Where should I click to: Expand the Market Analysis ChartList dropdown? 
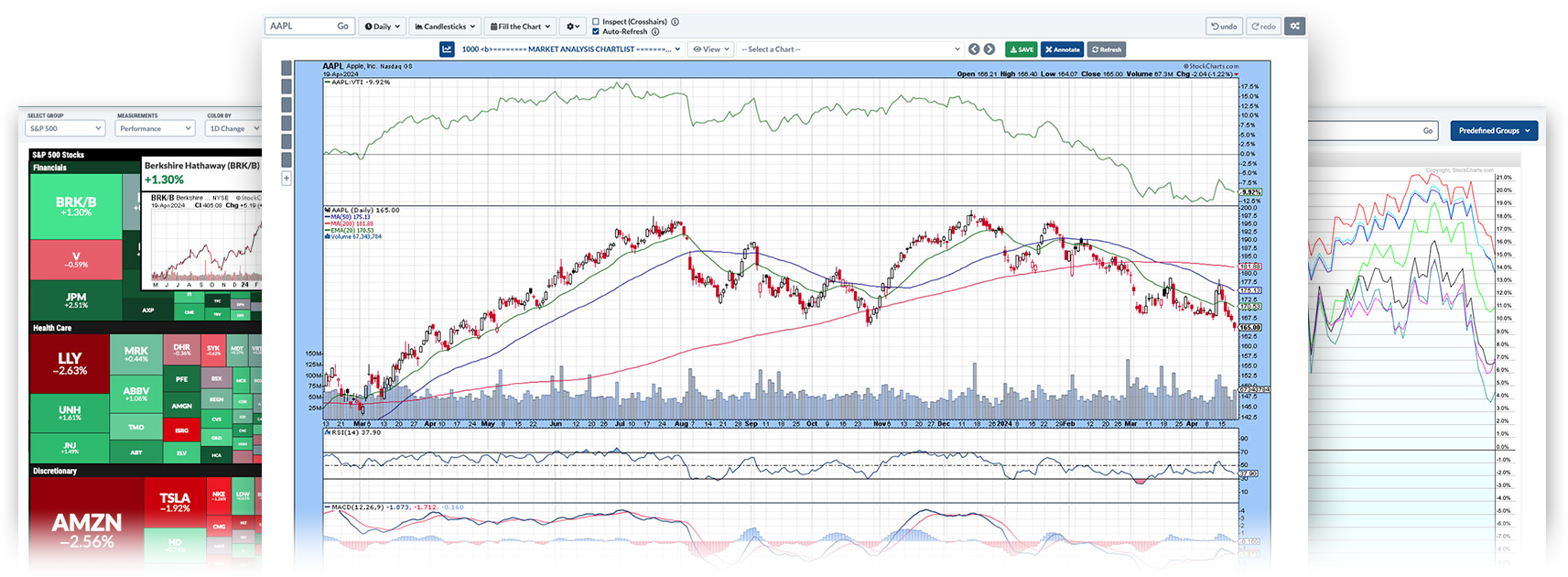[x=571, y=49]
